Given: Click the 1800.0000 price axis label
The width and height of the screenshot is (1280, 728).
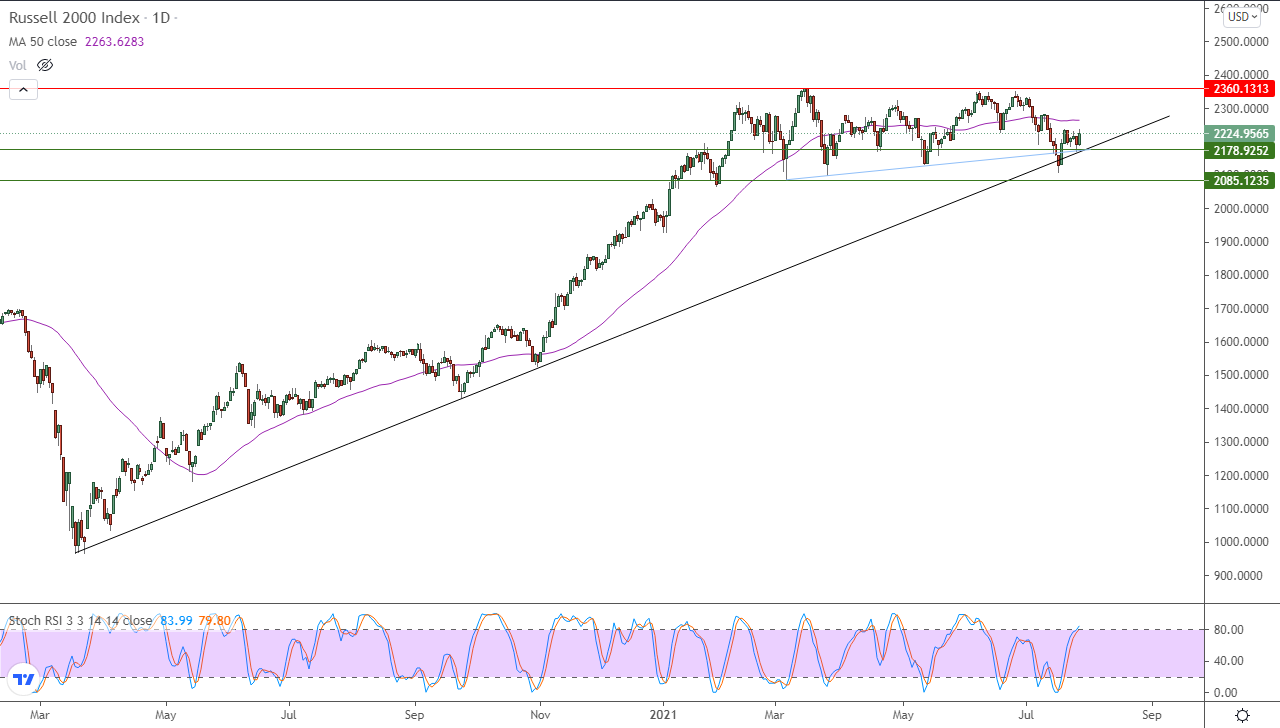Looking at the screenshot, I should tap(1241, 275).
